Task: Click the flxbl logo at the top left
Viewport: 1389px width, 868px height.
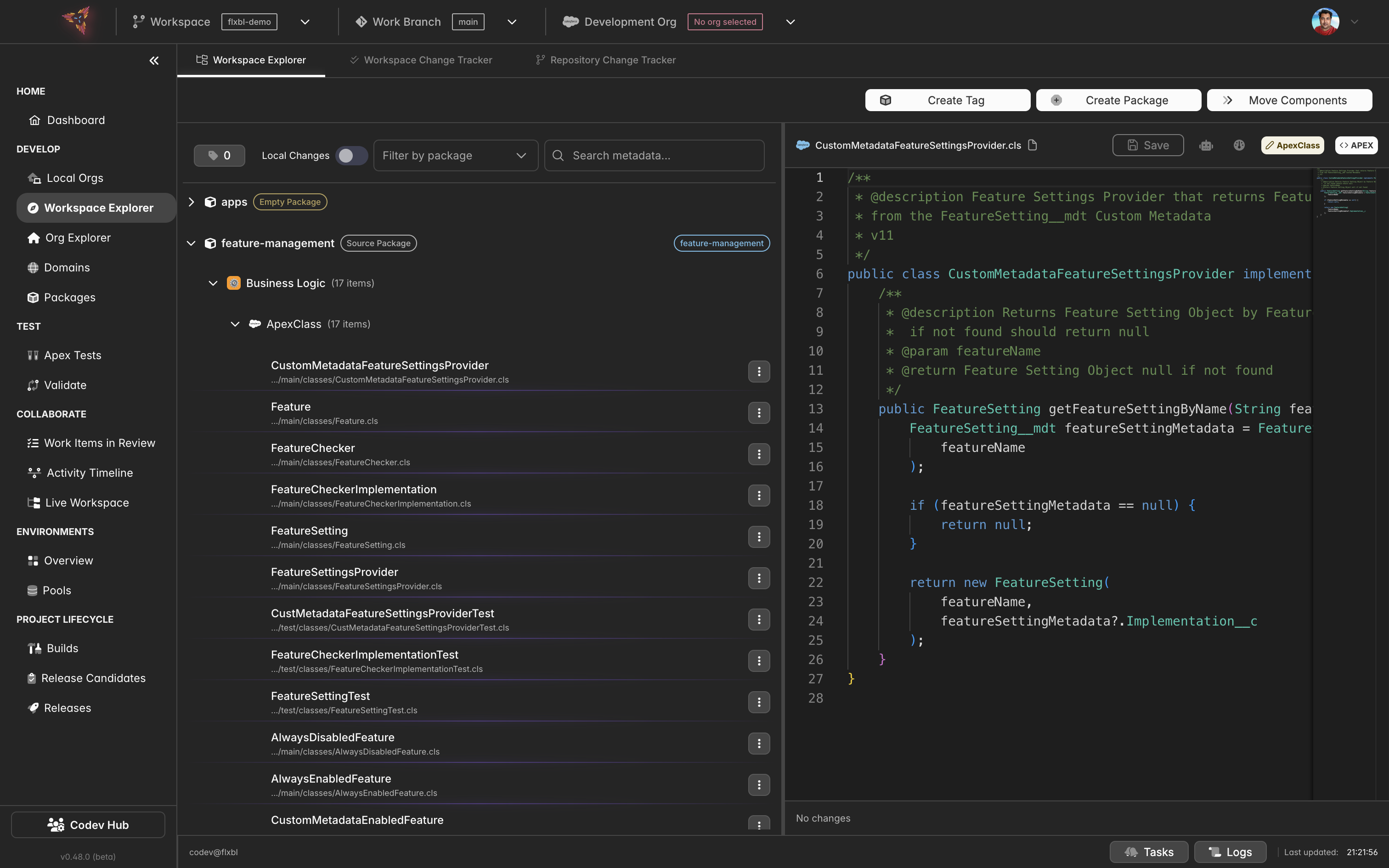Action: 77,21
